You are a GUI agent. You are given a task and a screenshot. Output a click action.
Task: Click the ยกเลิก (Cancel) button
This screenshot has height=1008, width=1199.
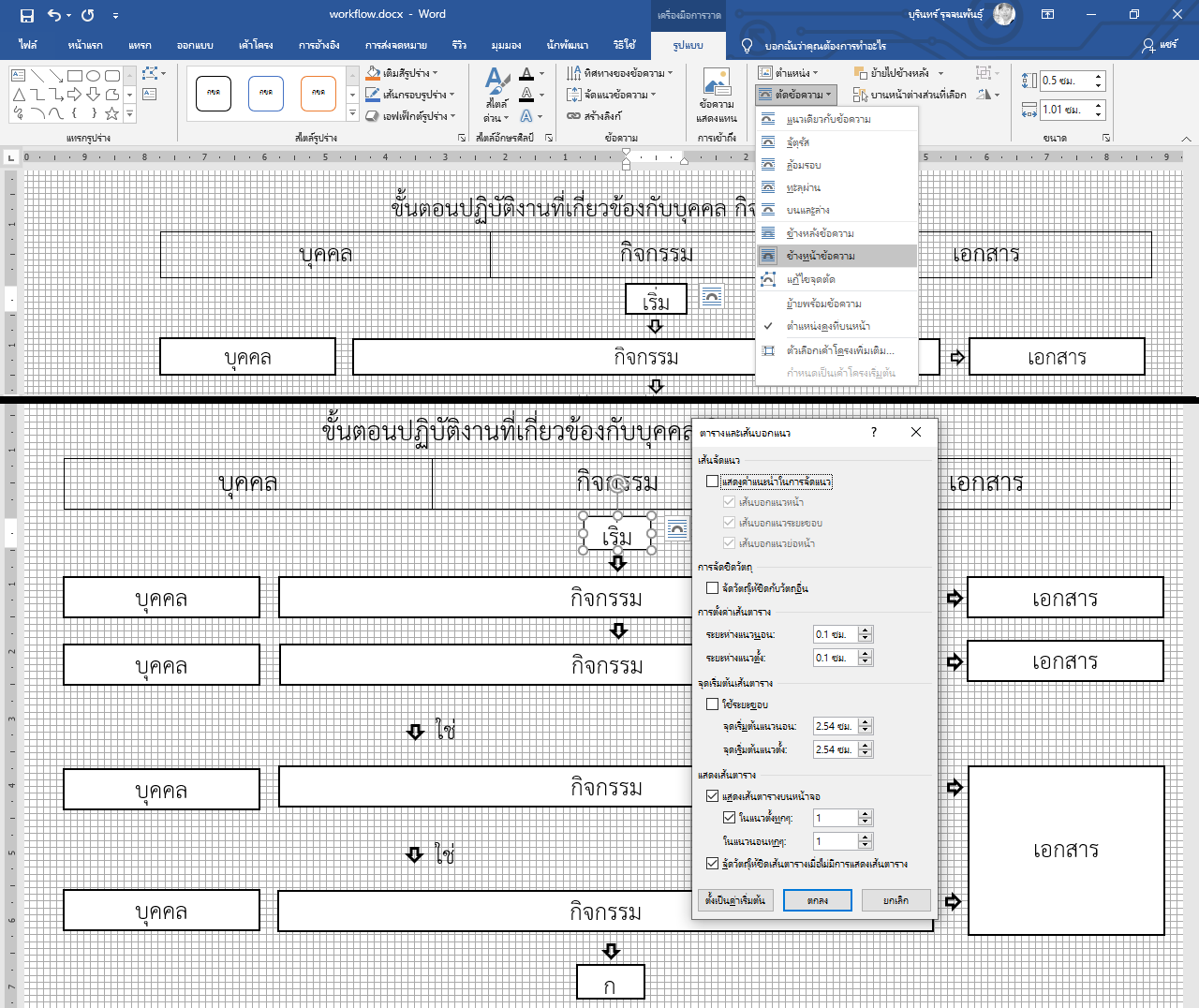tap(896, 900)
